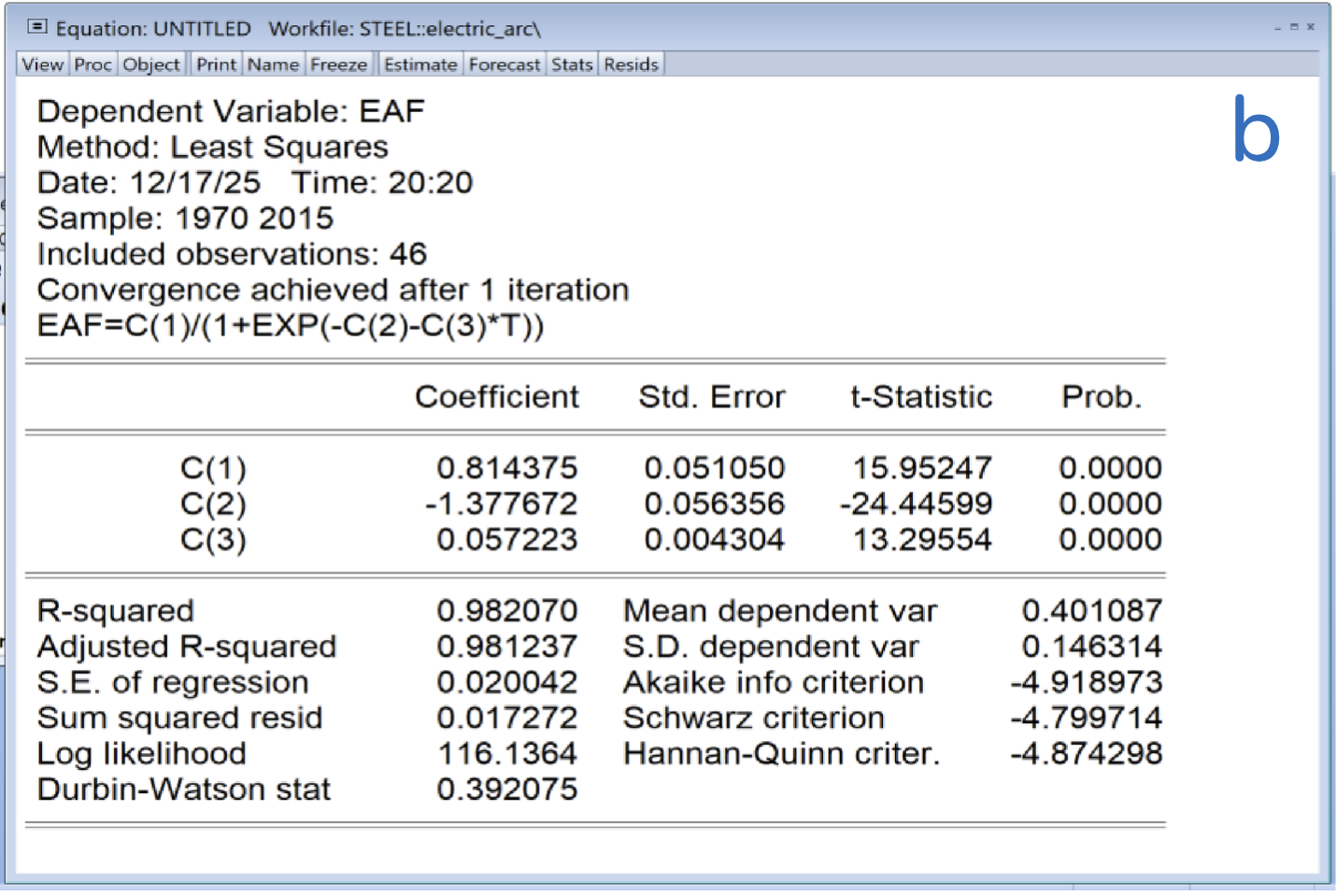Freeze the equation output table
Viewport: 1337px width, 896px height.
(338, 64)
